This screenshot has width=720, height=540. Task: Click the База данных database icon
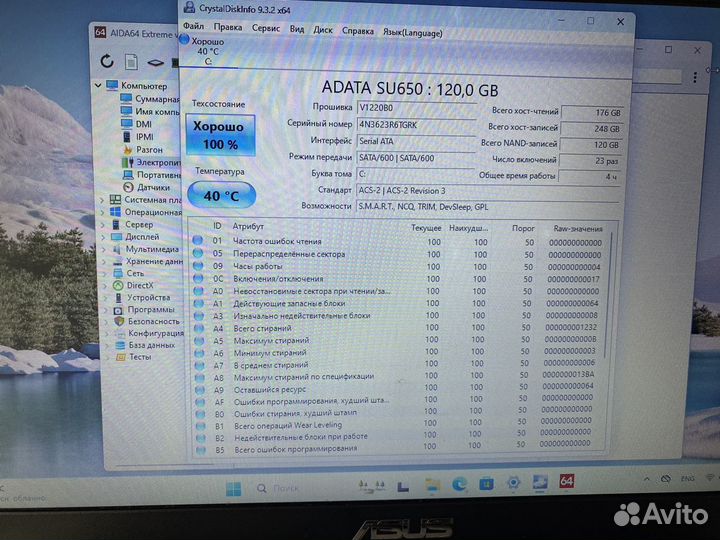[x=120, y=345]
